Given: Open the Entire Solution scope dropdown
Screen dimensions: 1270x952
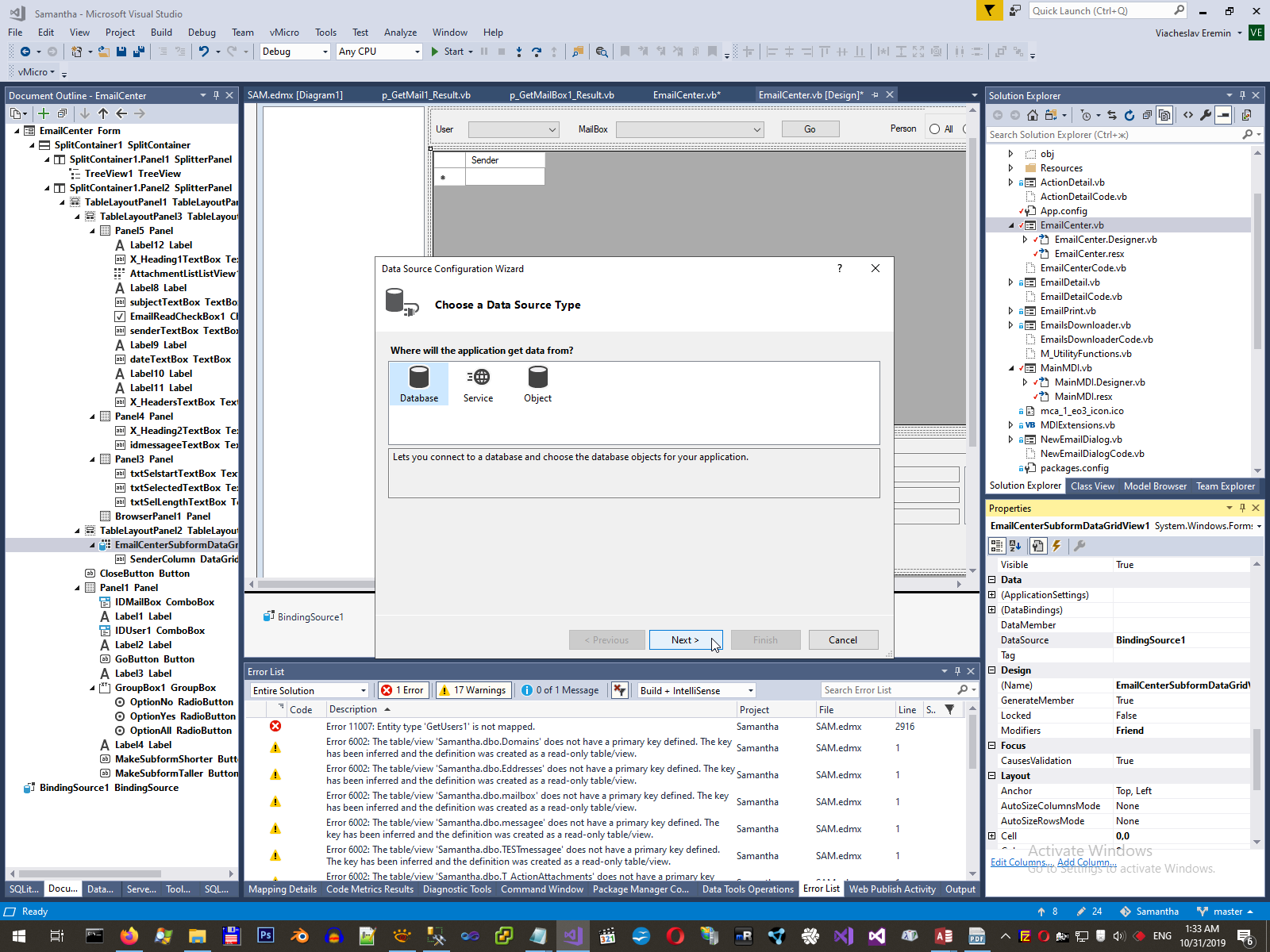Looking at the screenshot, I should pos(310,690).
